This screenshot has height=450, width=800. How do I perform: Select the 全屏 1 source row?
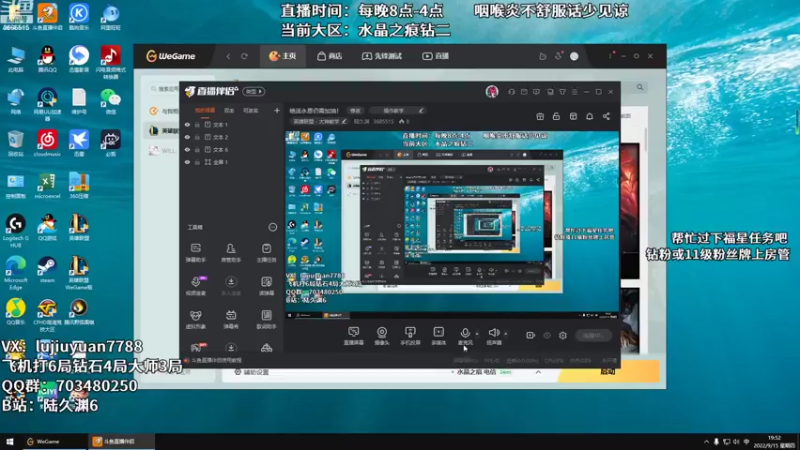coord(232,162)
